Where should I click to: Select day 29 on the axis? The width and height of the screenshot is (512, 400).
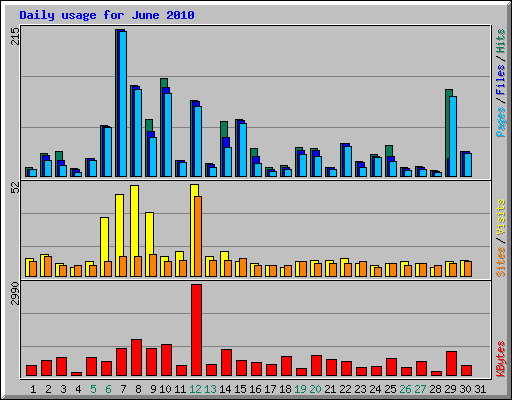(450, 389)
